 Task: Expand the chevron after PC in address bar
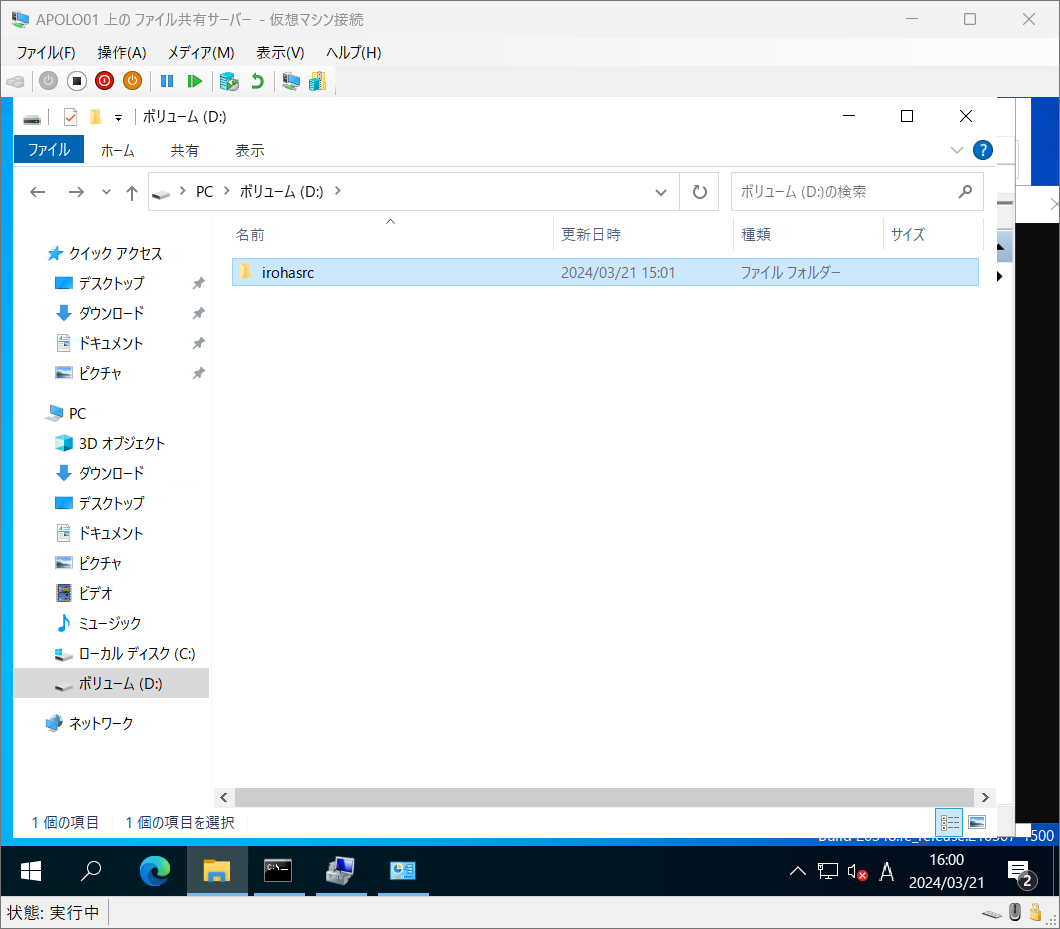227,191
